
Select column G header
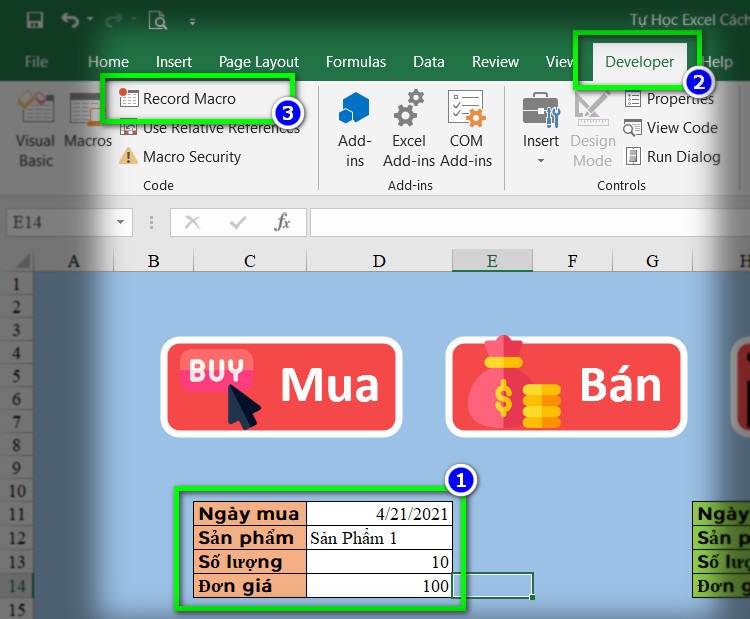click(x=652, y=261)
